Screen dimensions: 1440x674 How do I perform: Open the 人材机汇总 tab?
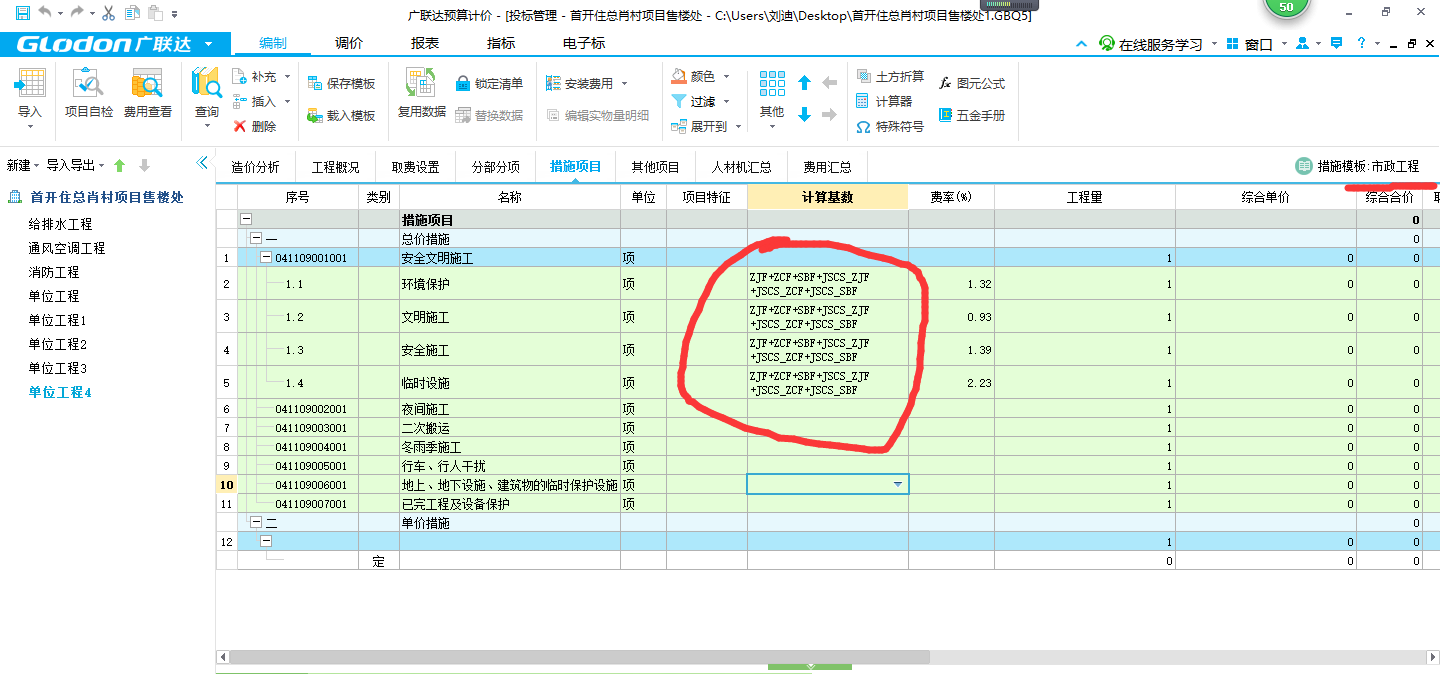coord(742,167)
